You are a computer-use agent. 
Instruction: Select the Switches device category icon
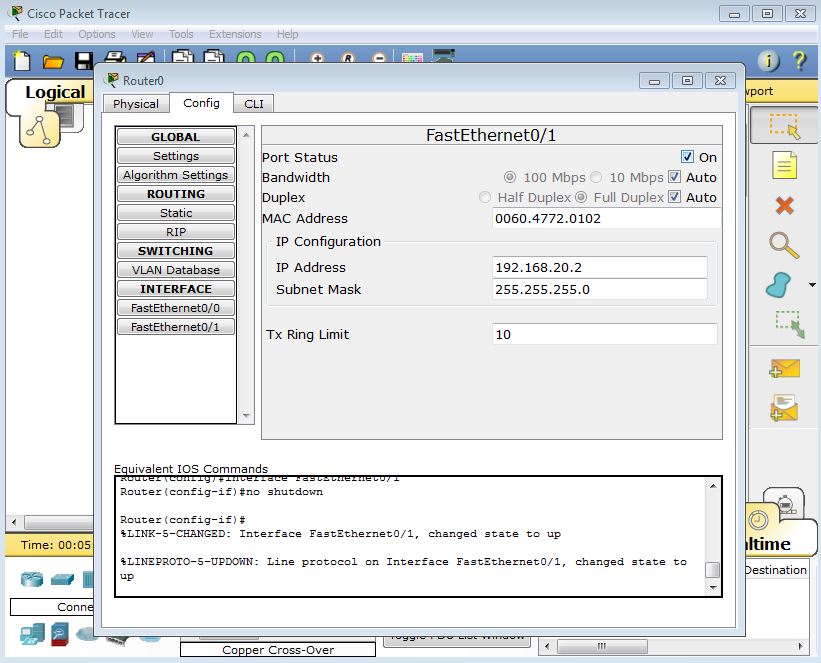(62, 579)
